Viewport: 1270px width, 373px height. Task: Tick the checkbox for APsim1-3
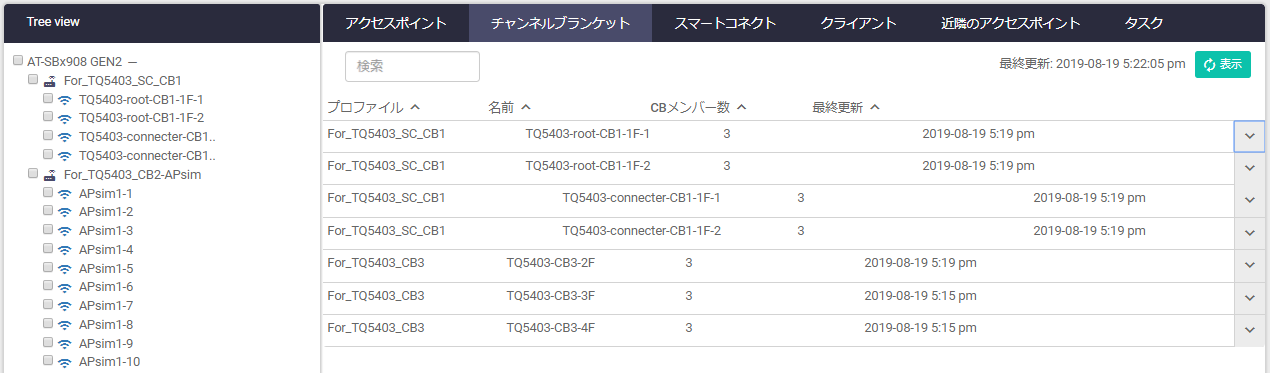(x=48, y=230)
